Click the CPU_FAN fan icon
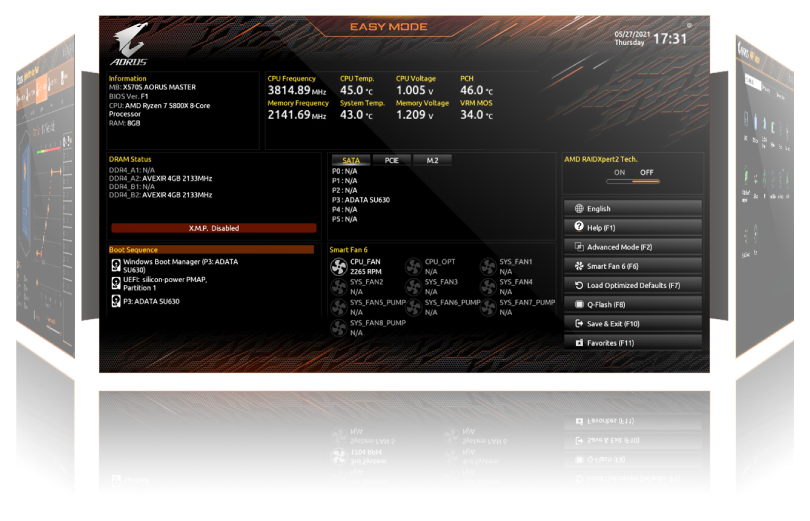810x521 pixels. [339, 266]
